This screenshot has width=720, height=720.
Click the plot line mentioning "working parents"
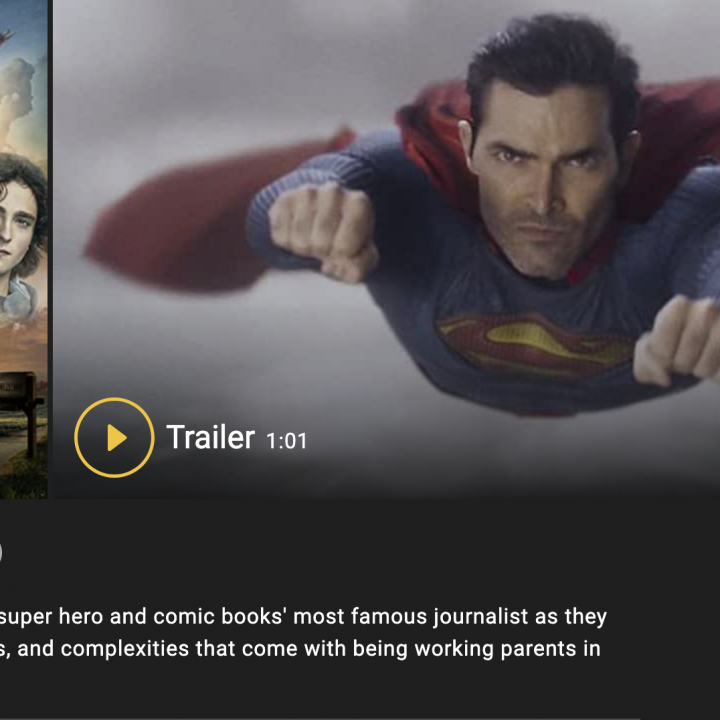coord(300,649)
